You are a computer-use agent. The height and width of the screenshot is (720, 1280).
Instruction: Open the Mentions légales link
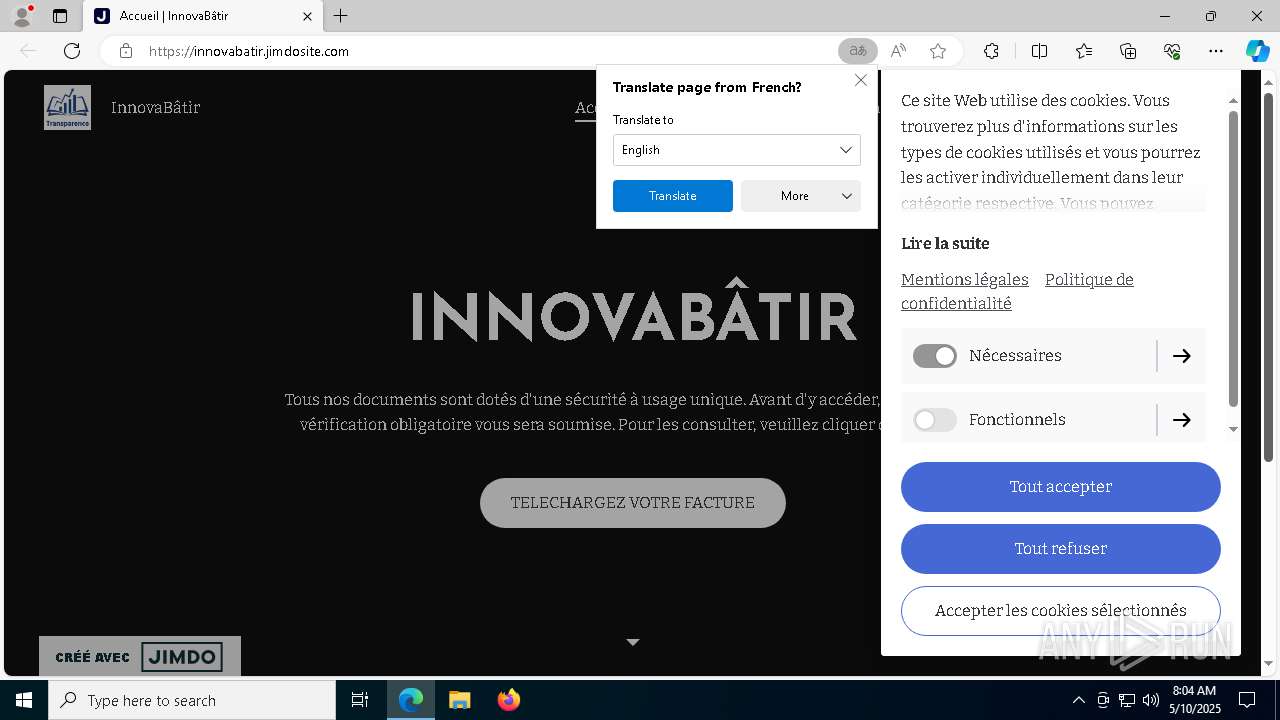point(965,279)
